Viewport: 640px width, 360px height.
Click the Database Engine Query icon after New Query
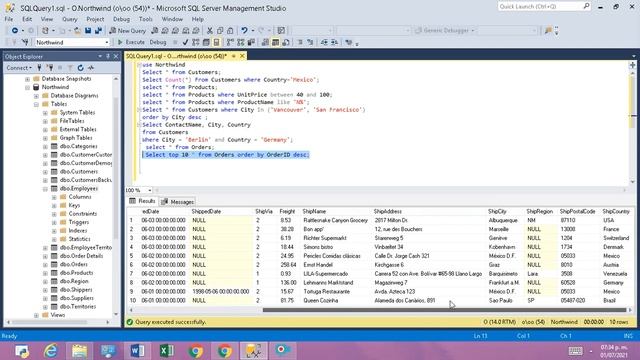155,31
